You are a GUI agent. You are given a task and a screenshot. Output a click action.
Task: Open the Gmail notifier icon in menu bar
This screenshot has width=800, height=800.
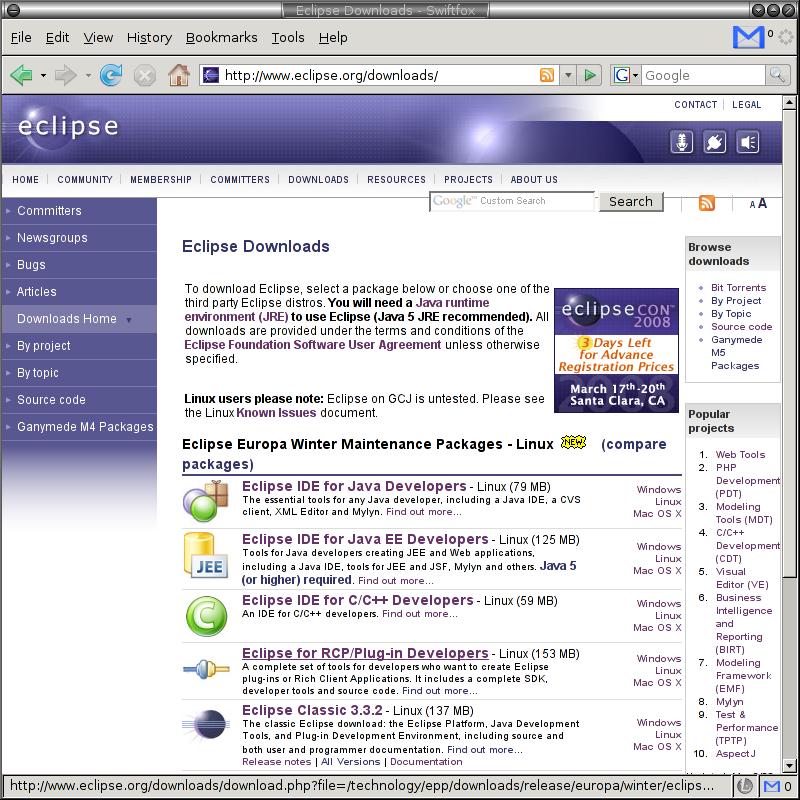click(x=748, y=37)
